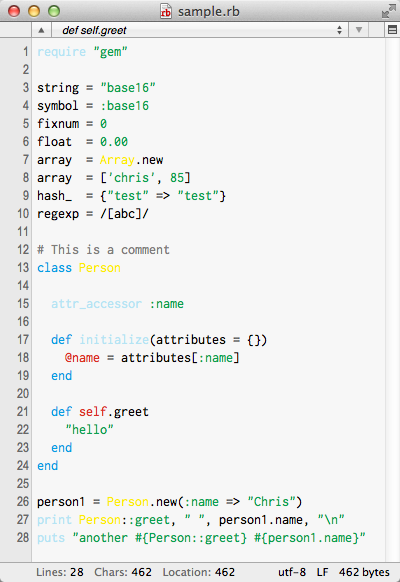Click the yellow minimize window button
Image resolution: width=400 pixels, height=582 pixels.
point(34,11)
